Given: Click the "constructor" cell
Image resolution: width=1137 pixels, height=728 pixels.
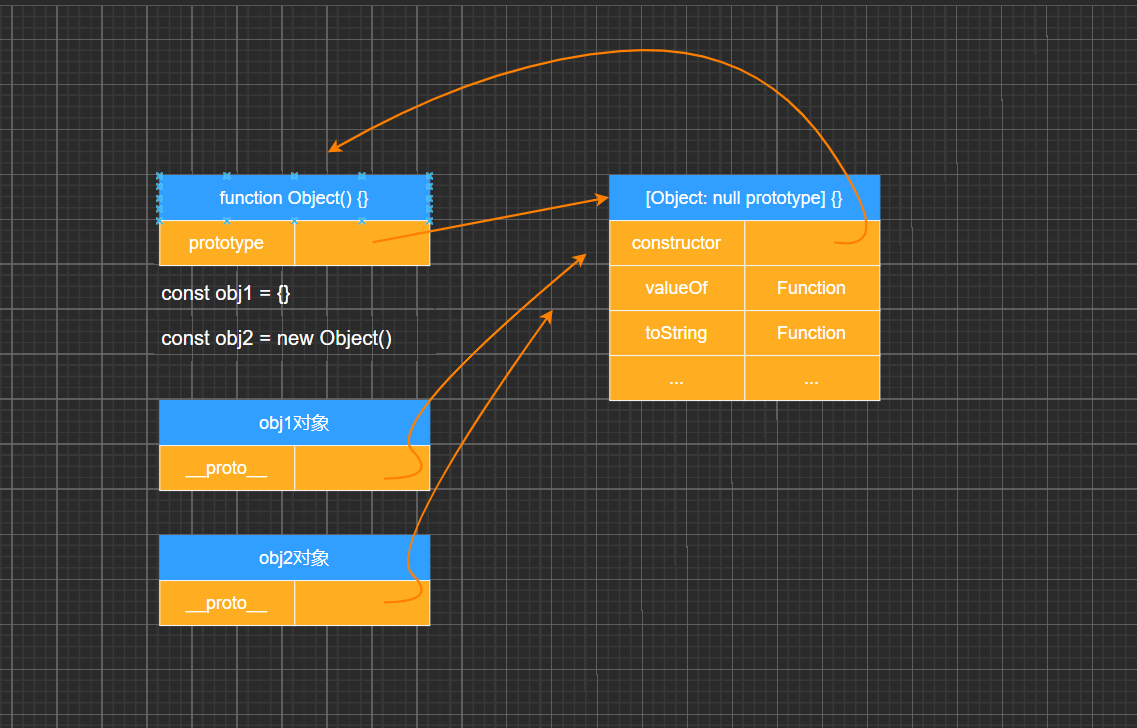Looking at the screenshot, I should coord(677,242).
